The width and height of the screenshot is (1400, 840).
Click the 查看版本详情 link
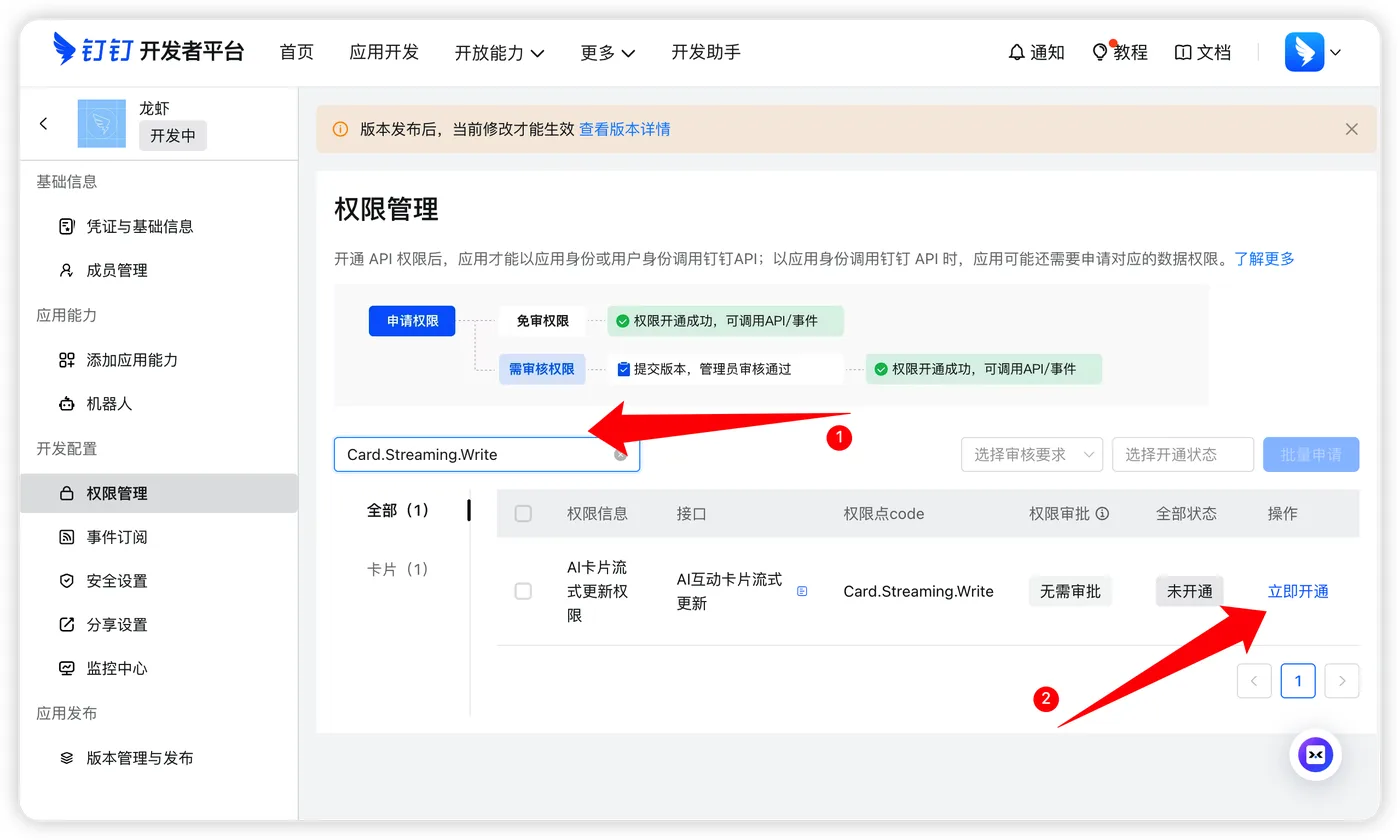click(x=625, y=129)
